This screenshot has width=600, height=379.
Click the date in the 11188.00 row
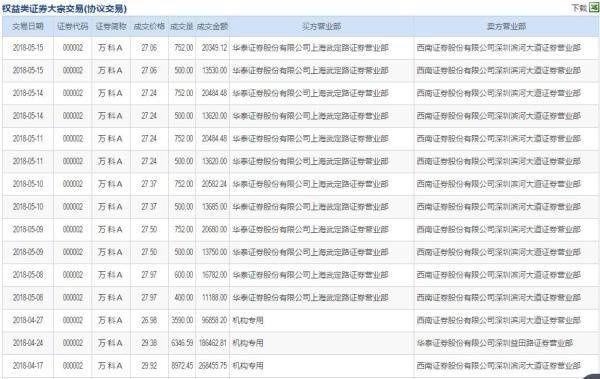click(x=28, y=297)
